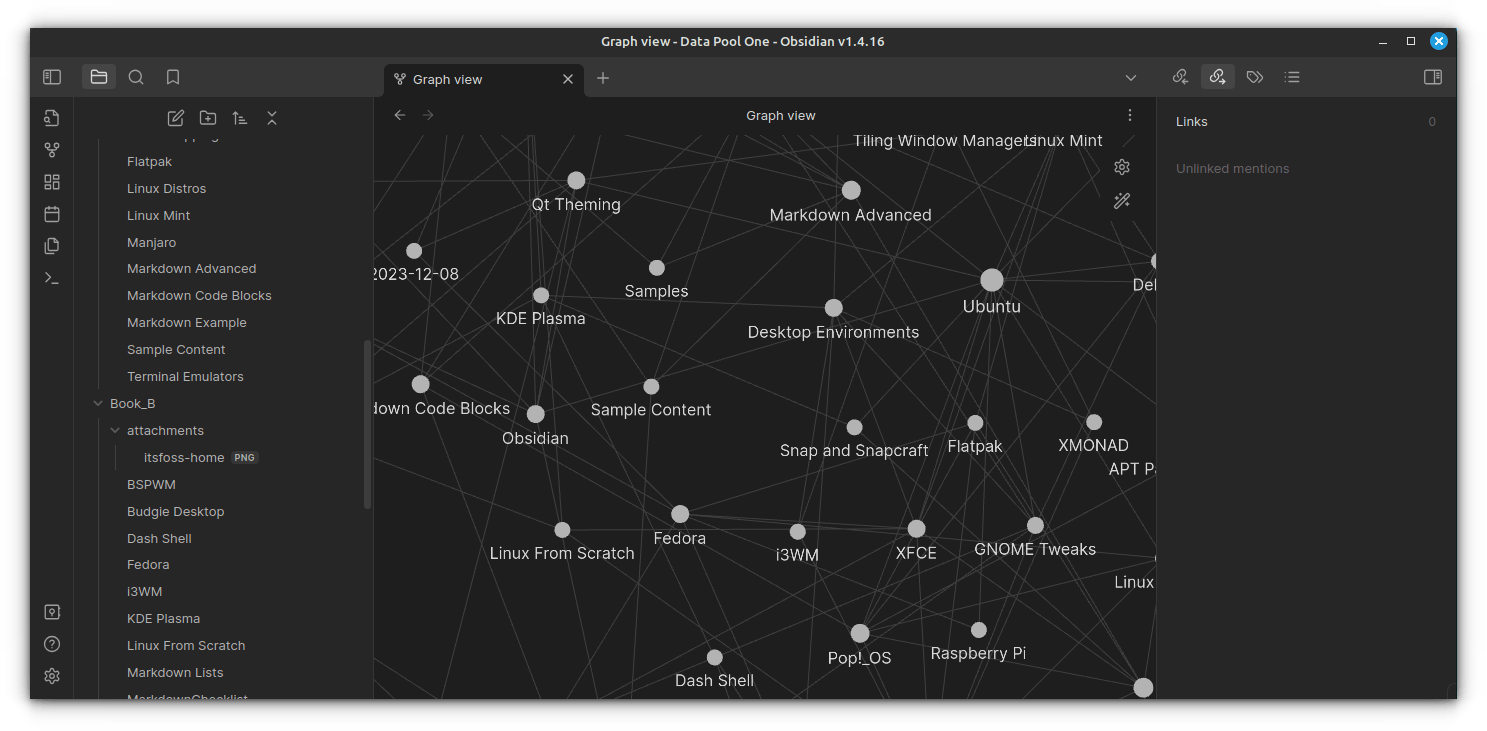Select the Qt Theming graph node
The height and width of the screenshot is (731, 1487).
tap(576, 180)
